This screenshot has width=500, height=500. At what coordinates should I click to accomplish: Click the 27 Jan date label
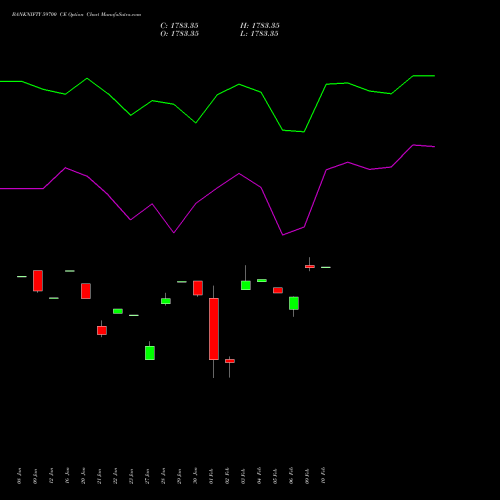click(x=147, y=476)
